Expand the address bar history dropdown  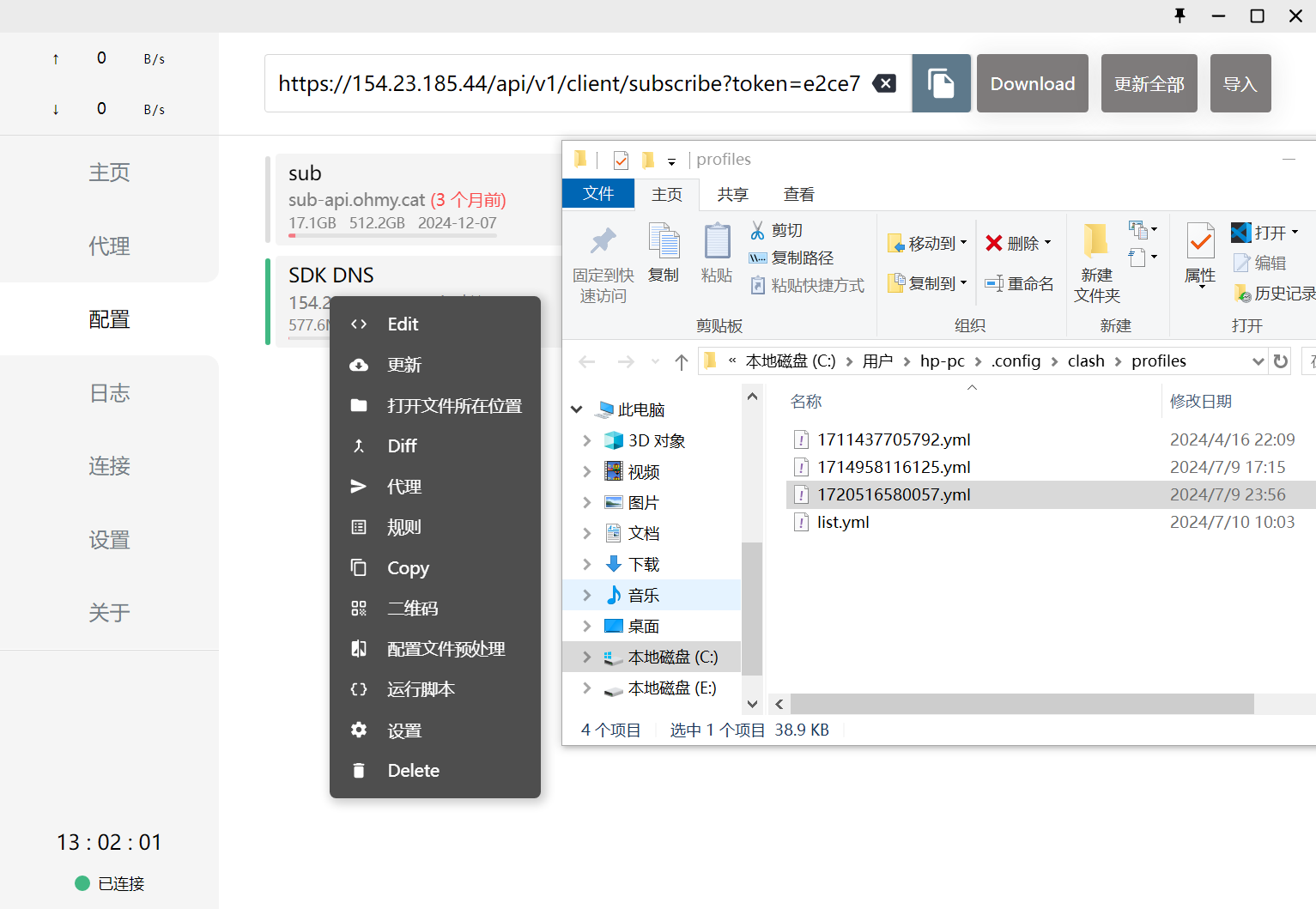pyautogui.click(x=1258, y=361)
